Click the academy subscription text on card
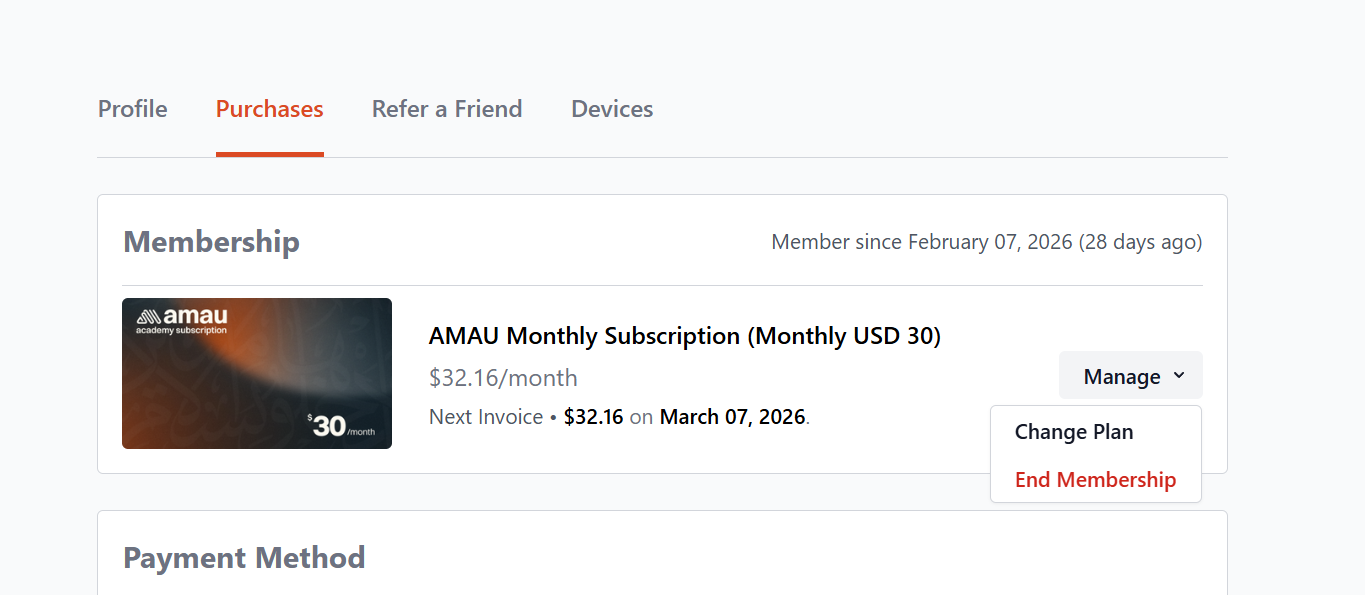The width and height of the screenshot is (1365, 595). pos(181,330)
